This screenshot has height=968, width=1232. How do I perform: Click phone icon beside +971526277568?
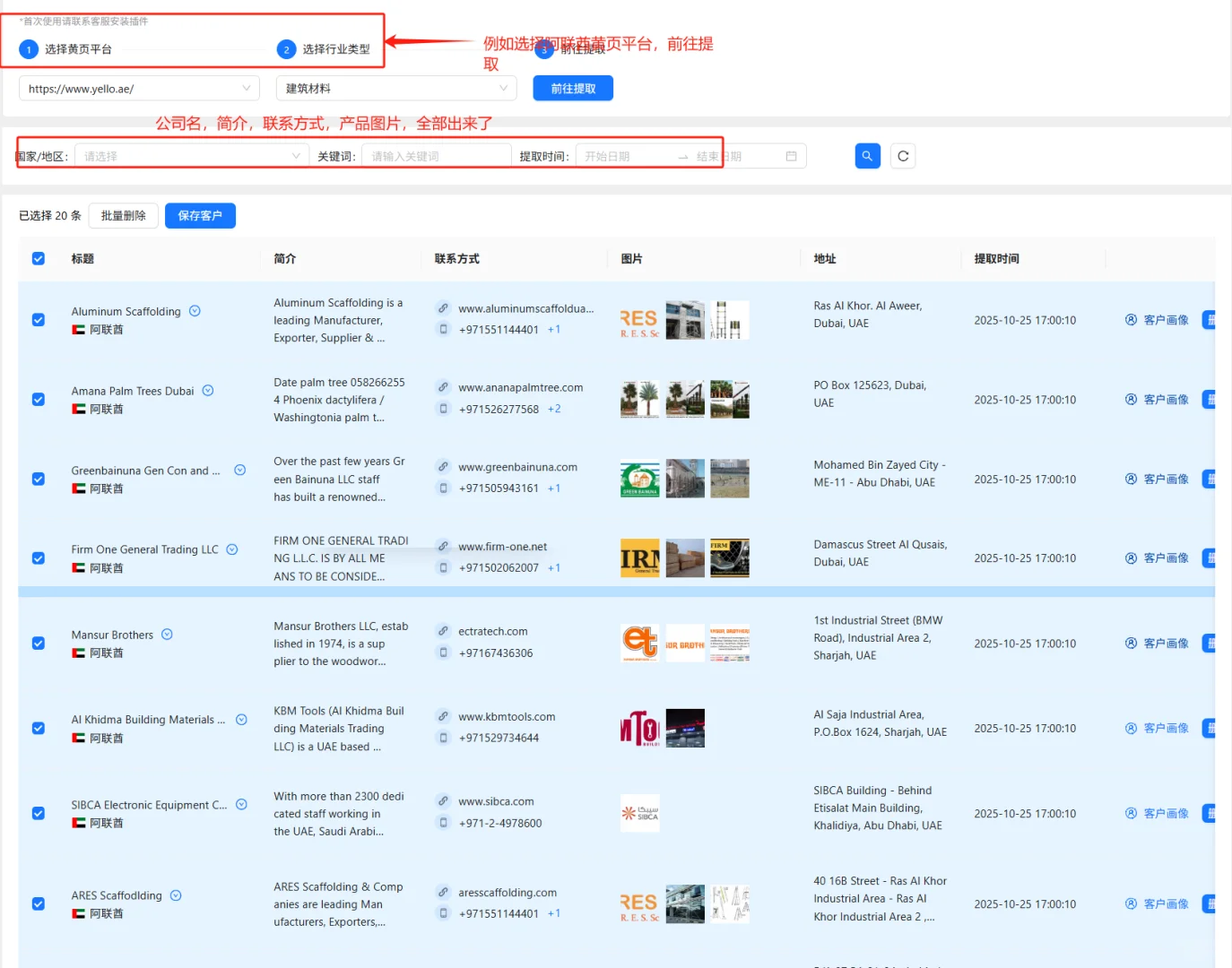(x=443, y=409)
